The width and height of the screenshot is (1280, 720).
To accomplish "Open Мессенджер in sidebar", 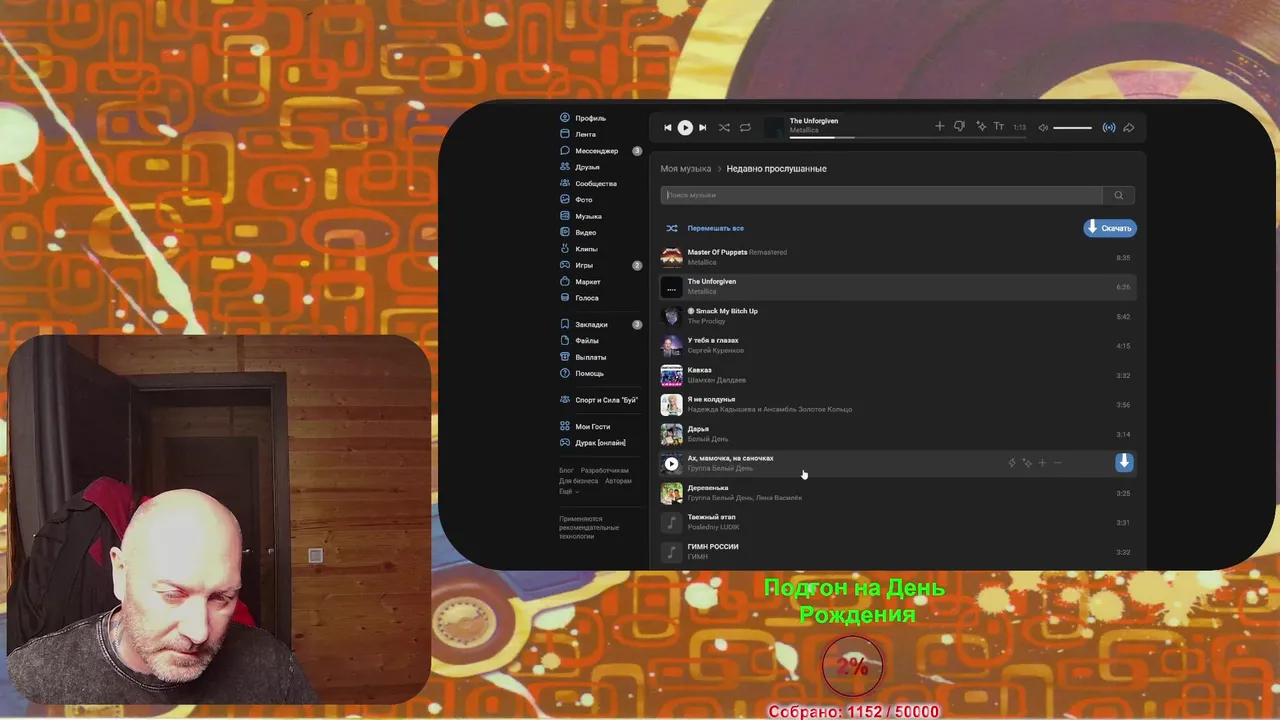I will click(x=589, y=151).
